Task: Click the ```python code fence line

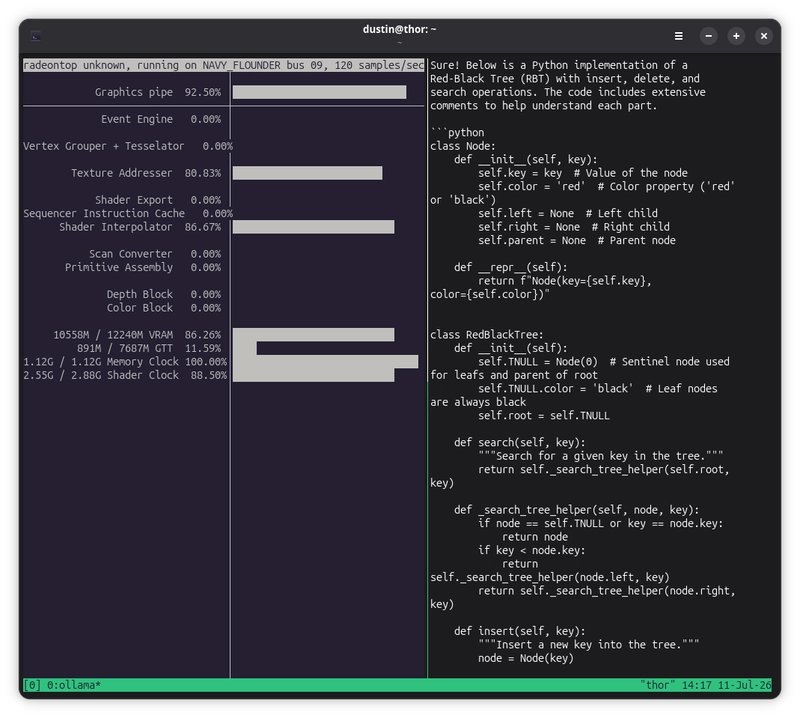Action: click(457, 132)
